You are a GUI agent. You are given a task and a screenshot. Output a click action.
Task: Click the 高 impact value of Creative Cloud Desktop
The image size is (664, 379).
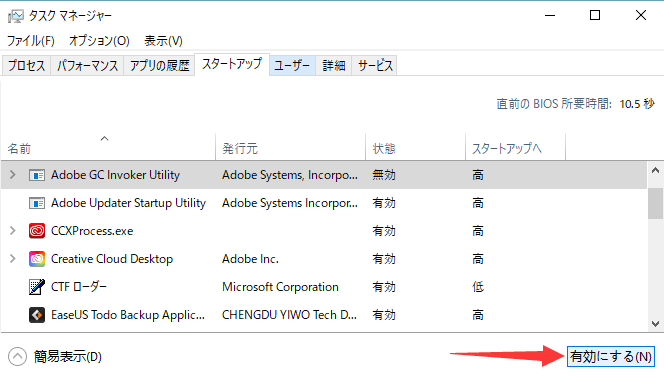pyautogui.click(x=478, y=259)
